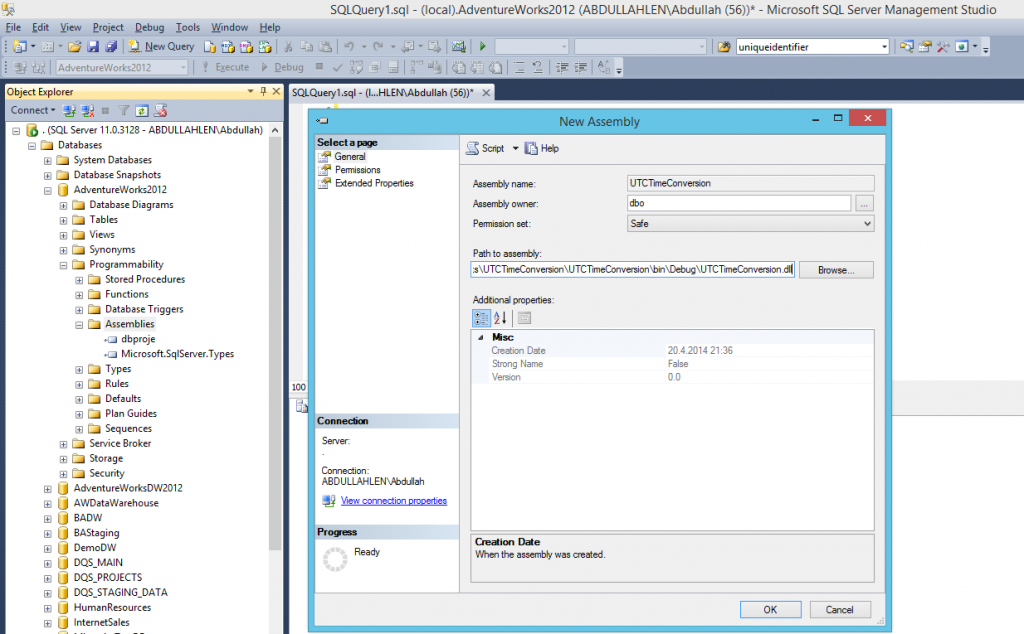Viewport: 1024px width, 634px height.
Task: Pin the Object Explorer panel
Action: [263, 91]
